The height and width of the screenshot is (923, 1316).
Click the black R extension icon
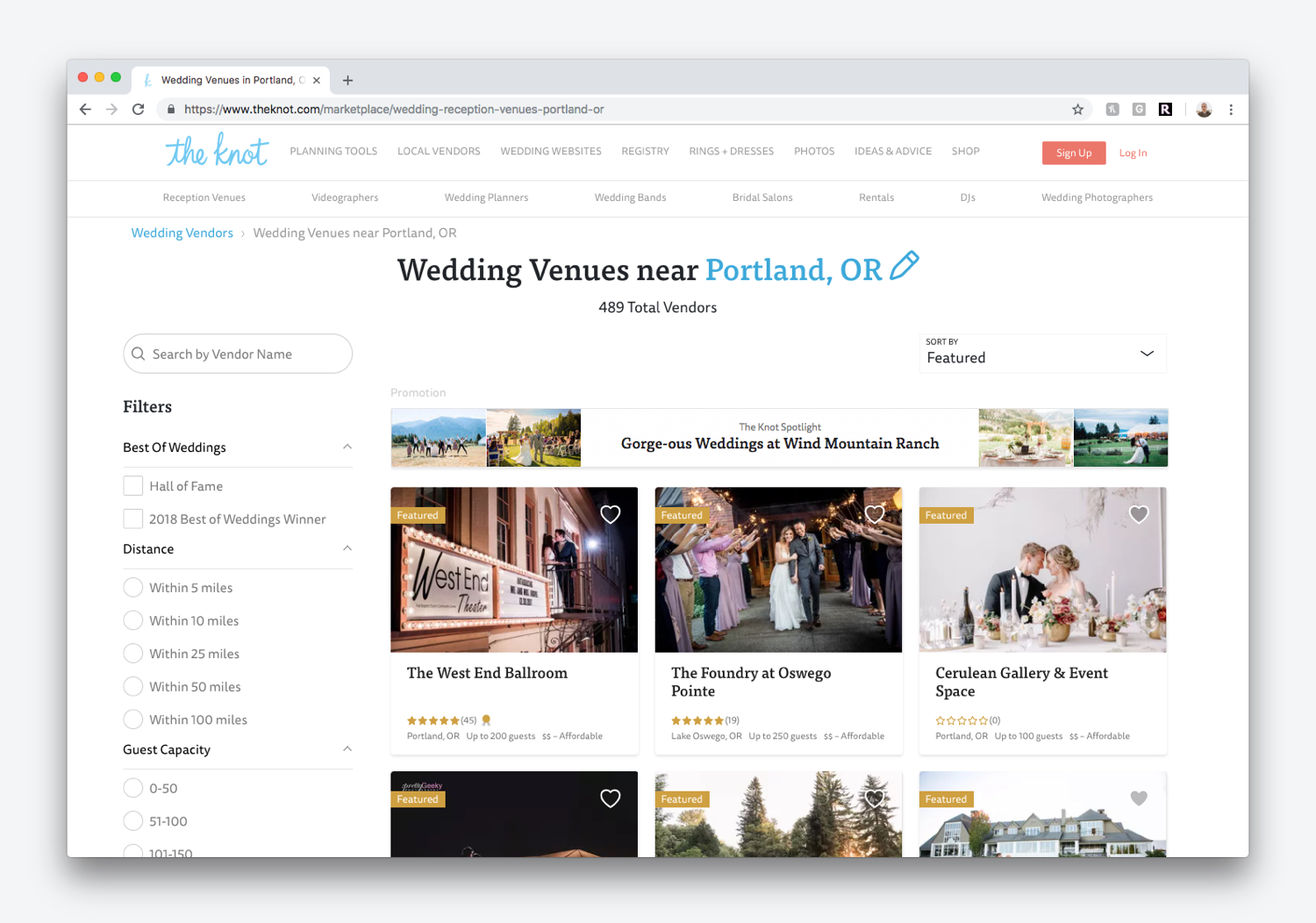click(1165, 110)
